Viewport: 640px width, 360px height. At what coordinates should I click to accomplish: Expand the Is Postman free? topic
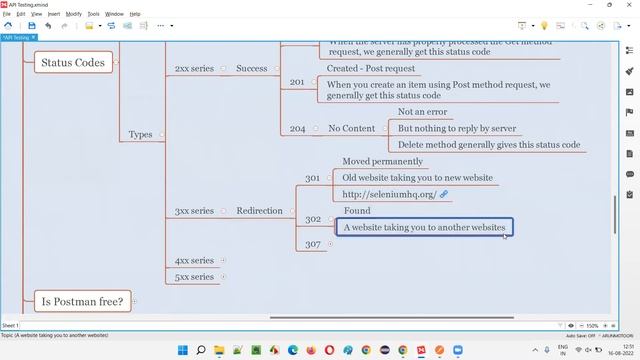[134, 301]
